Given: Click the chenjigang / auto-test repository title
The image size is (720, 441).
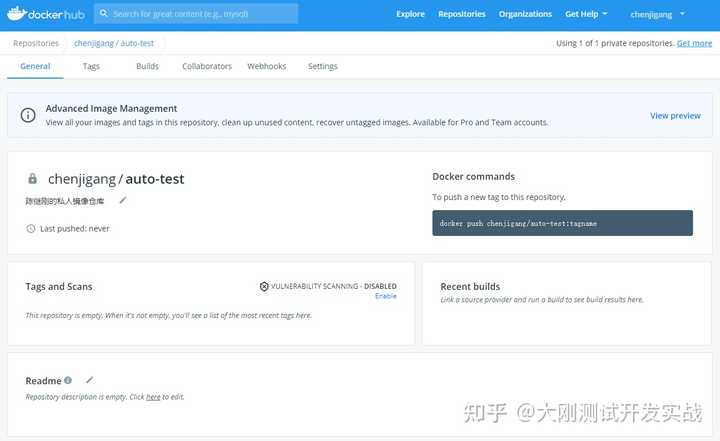Looking at the screenshot, I should coord(116,179).
